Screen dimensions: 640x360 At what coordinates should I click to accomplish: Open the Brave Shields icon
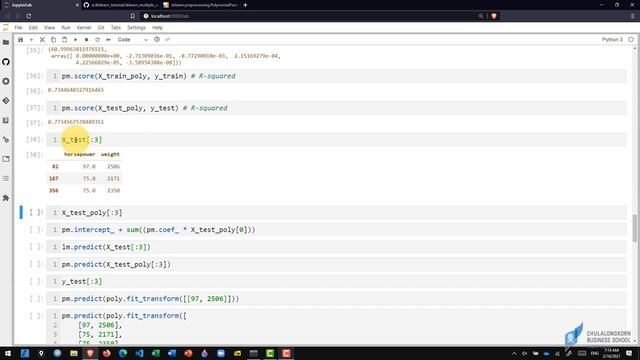(494, 16)
